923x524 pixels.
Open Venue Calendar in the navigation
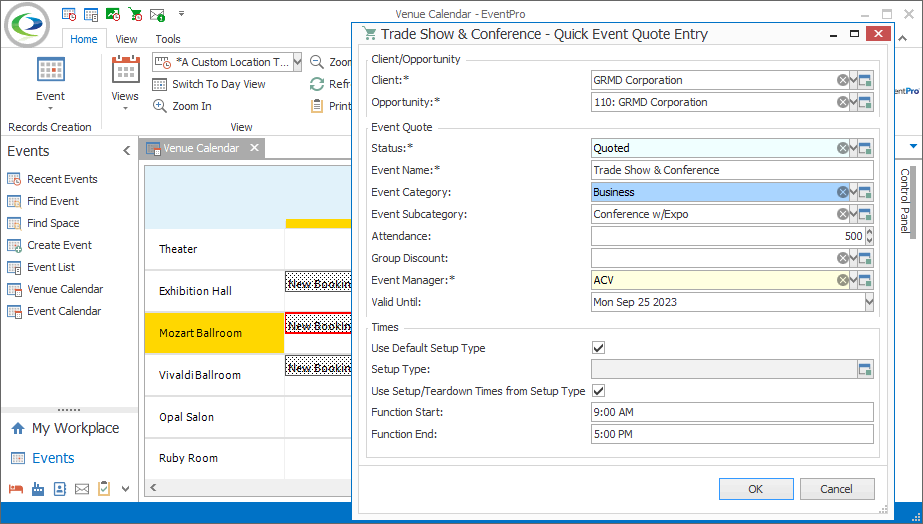coord(55,289)
